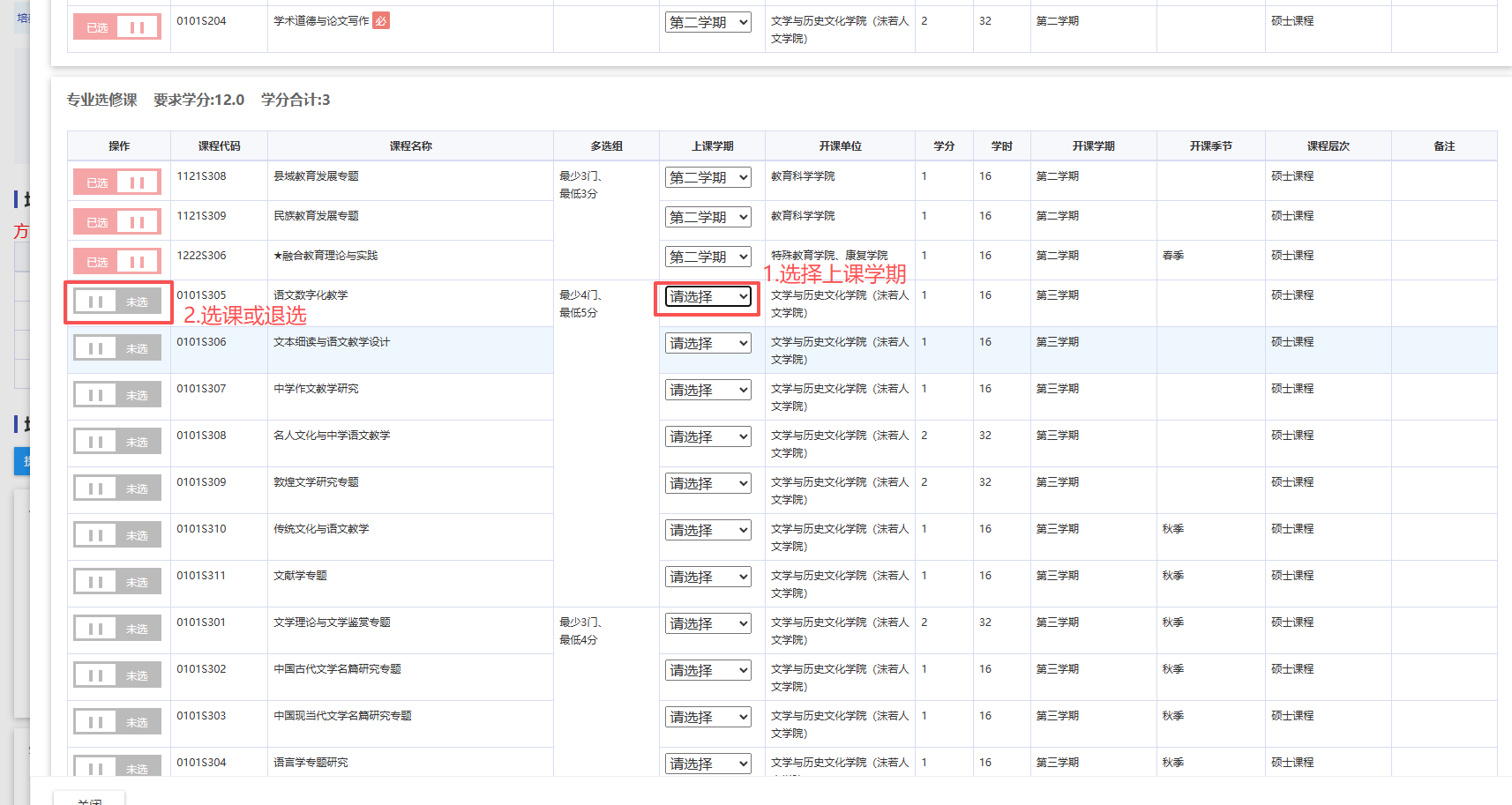Deselect course 1121S308 using its 已选 toggle

[x=117, y=183]
